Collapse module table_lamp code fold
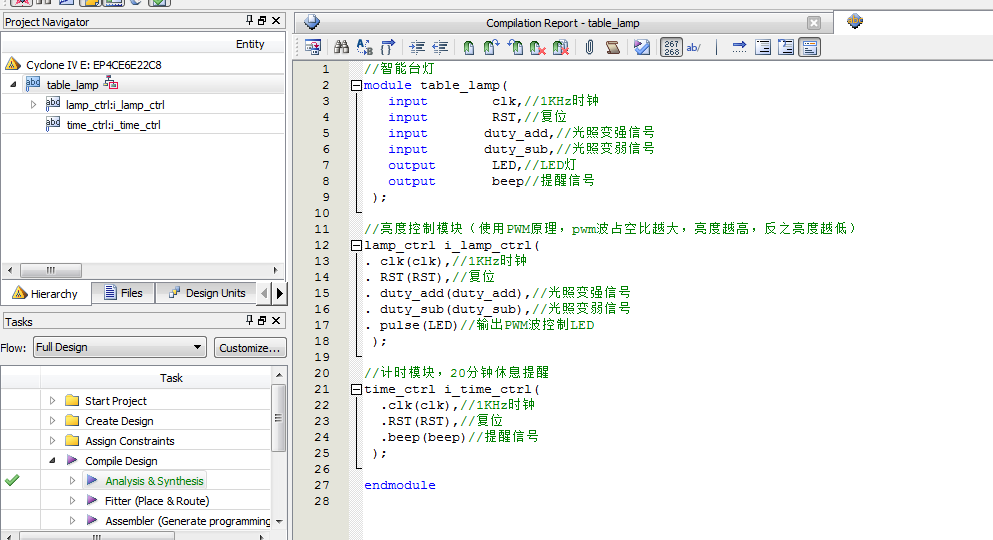 tap(357, 85)
